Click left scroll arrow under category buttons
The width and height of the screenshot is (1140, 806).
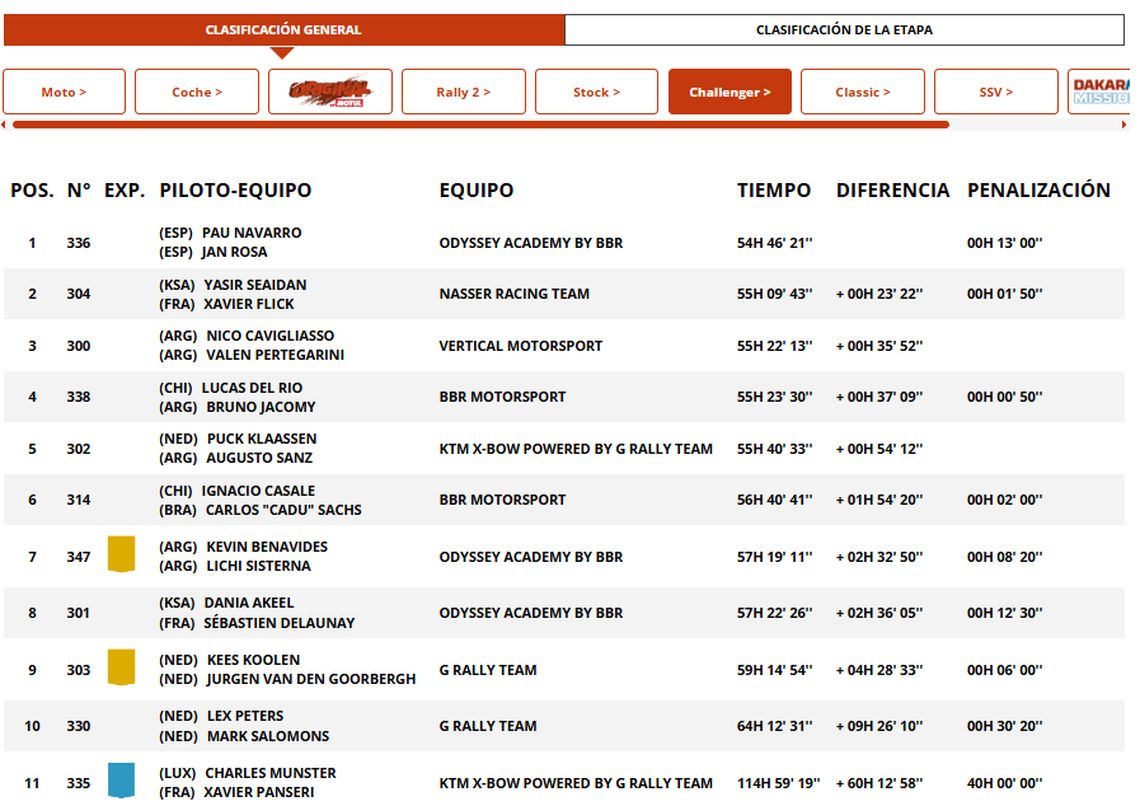pyautogui.click(x=5, y=125)
